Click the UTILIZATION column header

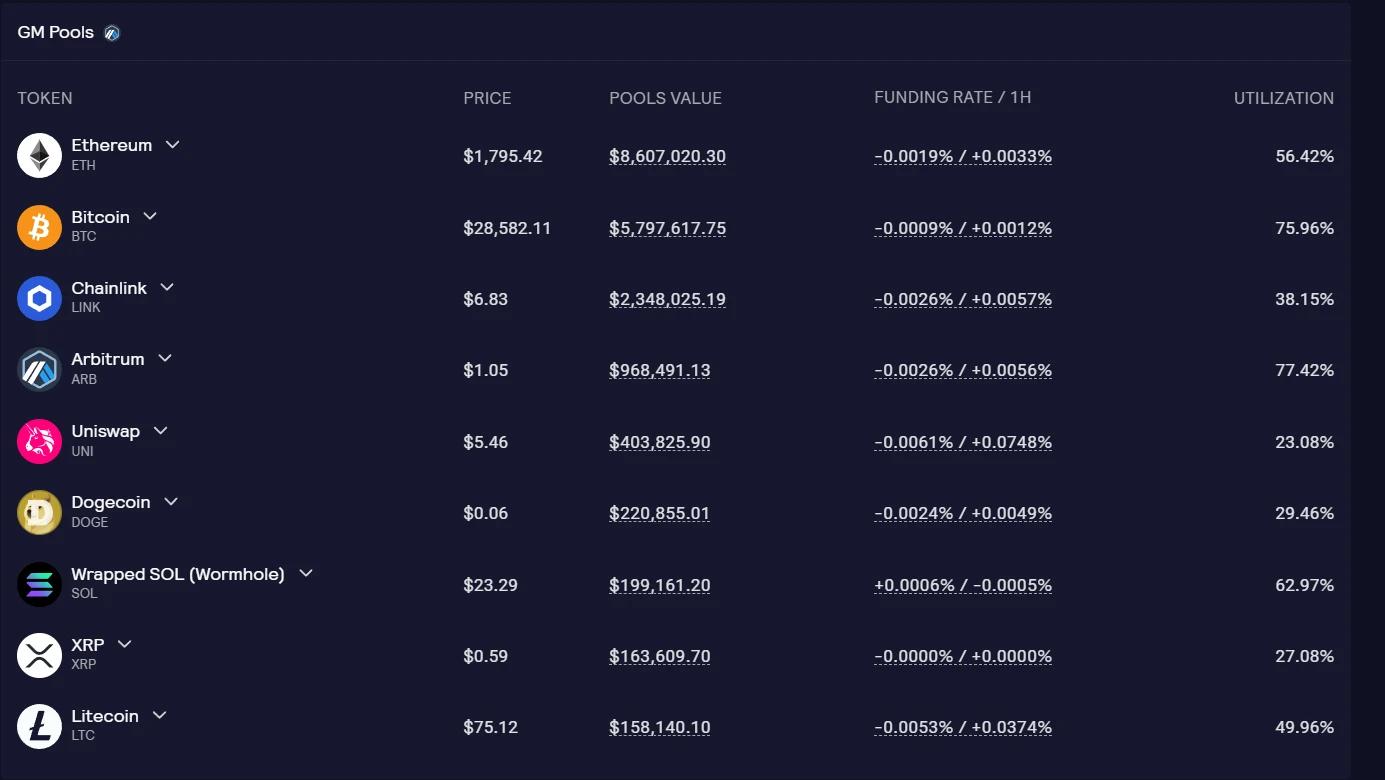pyautogui.click(x=1283, y=98)
